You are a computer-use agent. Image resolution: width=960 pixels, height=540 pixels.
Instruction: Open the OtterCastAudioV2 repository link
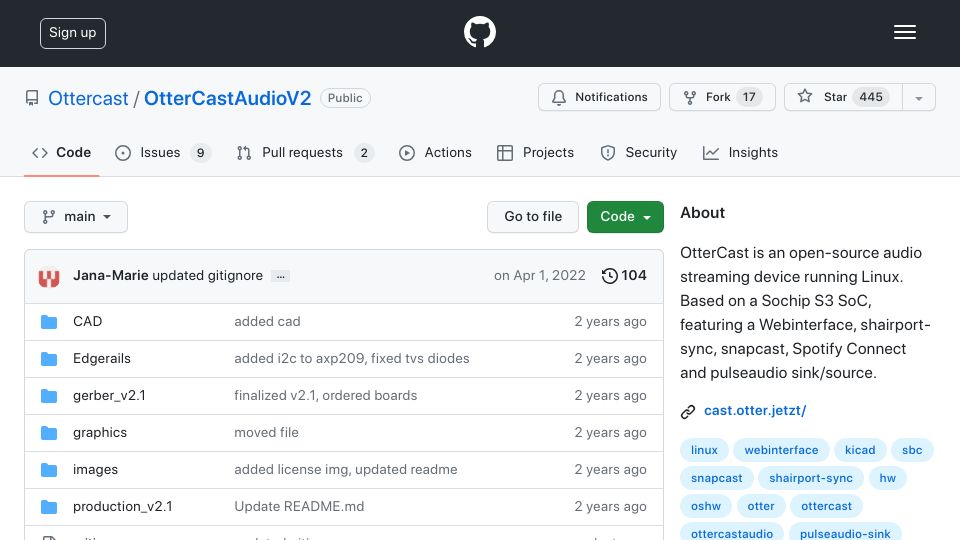pos(227,98)
